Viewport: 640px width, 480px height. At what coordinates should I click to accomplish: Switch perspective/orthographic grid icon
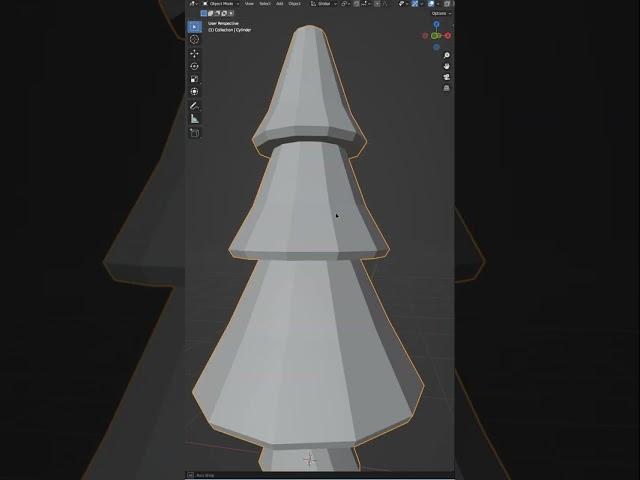447,88
